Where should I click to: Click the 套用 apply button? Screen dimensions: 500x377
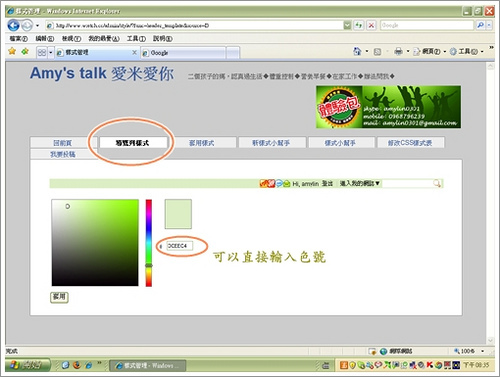(x=59, y=297)
